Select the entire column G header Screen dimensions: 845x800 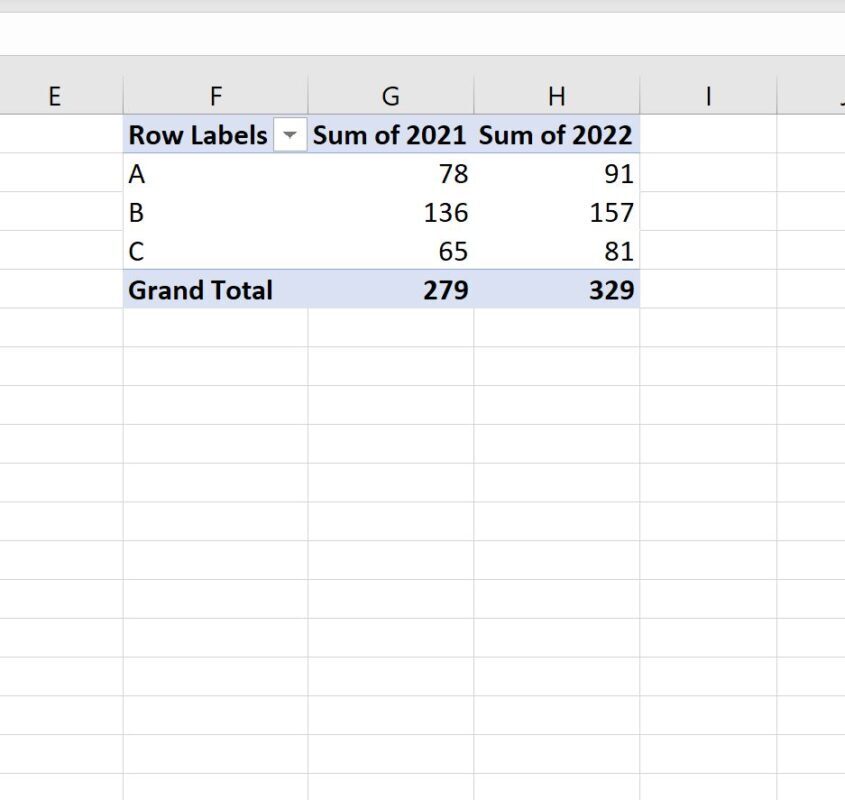pyautogui.click(x=390, y=96)
